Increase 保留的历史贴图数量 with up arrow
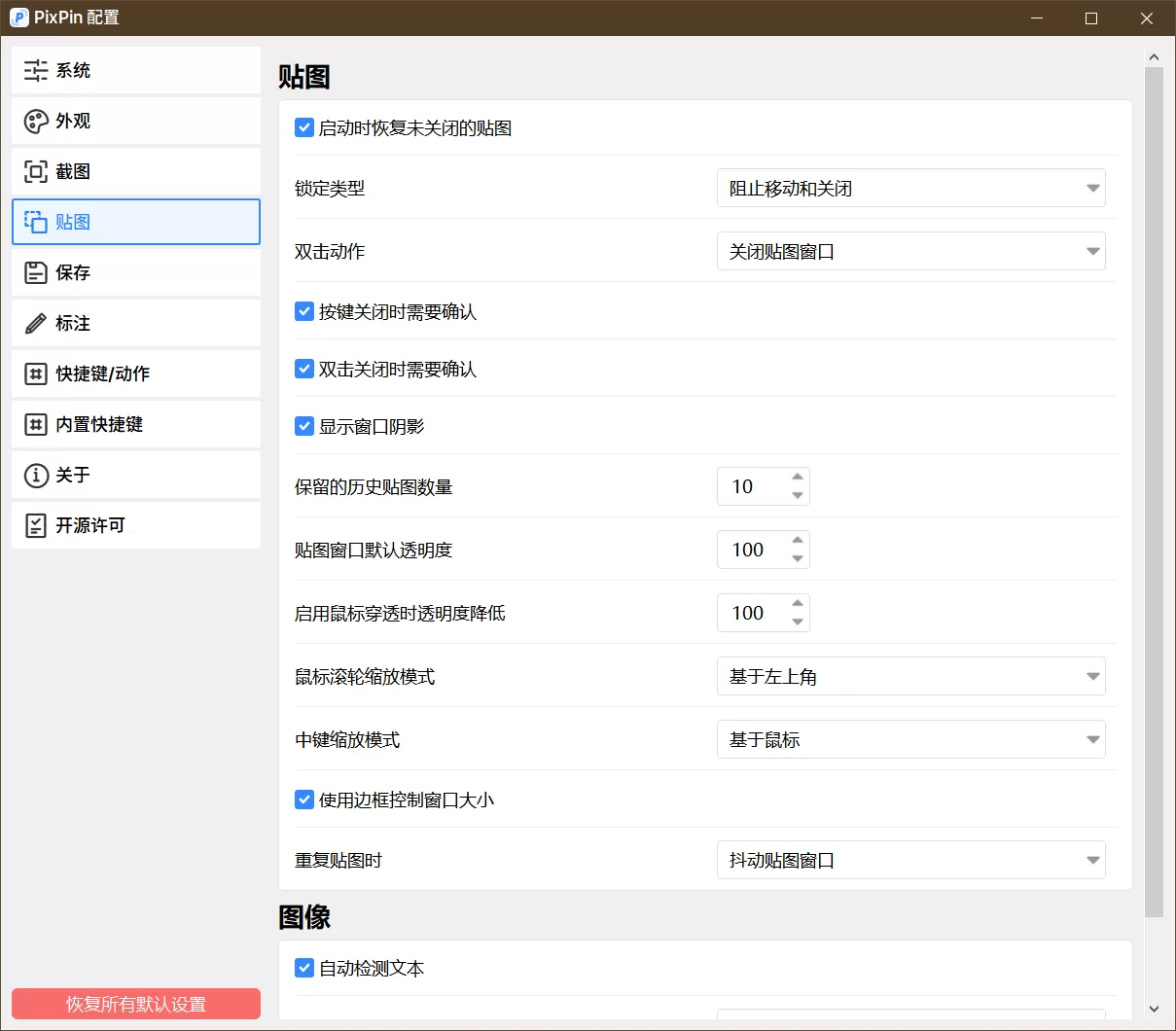Viewport: 1176px width, 1031px height. 799,479
